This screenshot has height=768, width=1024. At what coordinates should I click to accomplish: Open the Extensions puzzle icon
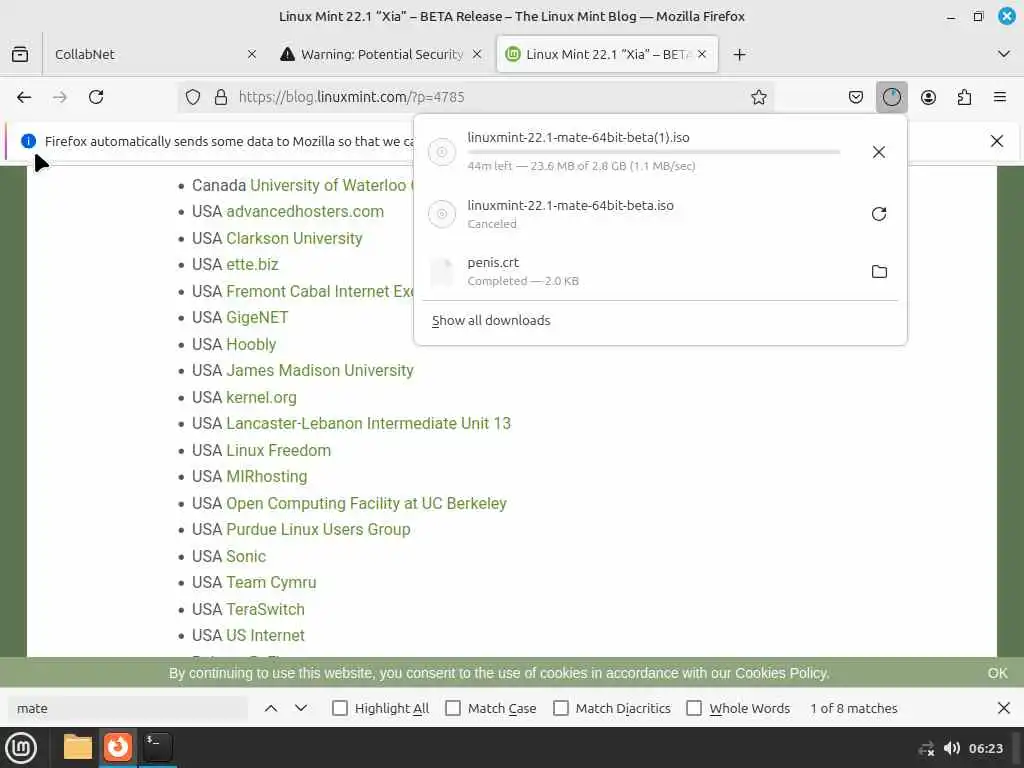click(964, 97)
